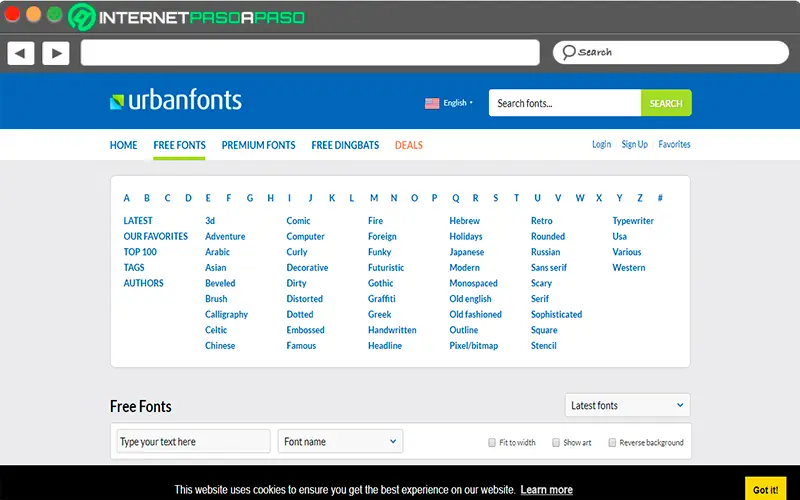Expand the Latest fonts sort dropdown
Viewport: 800px width, 500px height.
(627, 405)
